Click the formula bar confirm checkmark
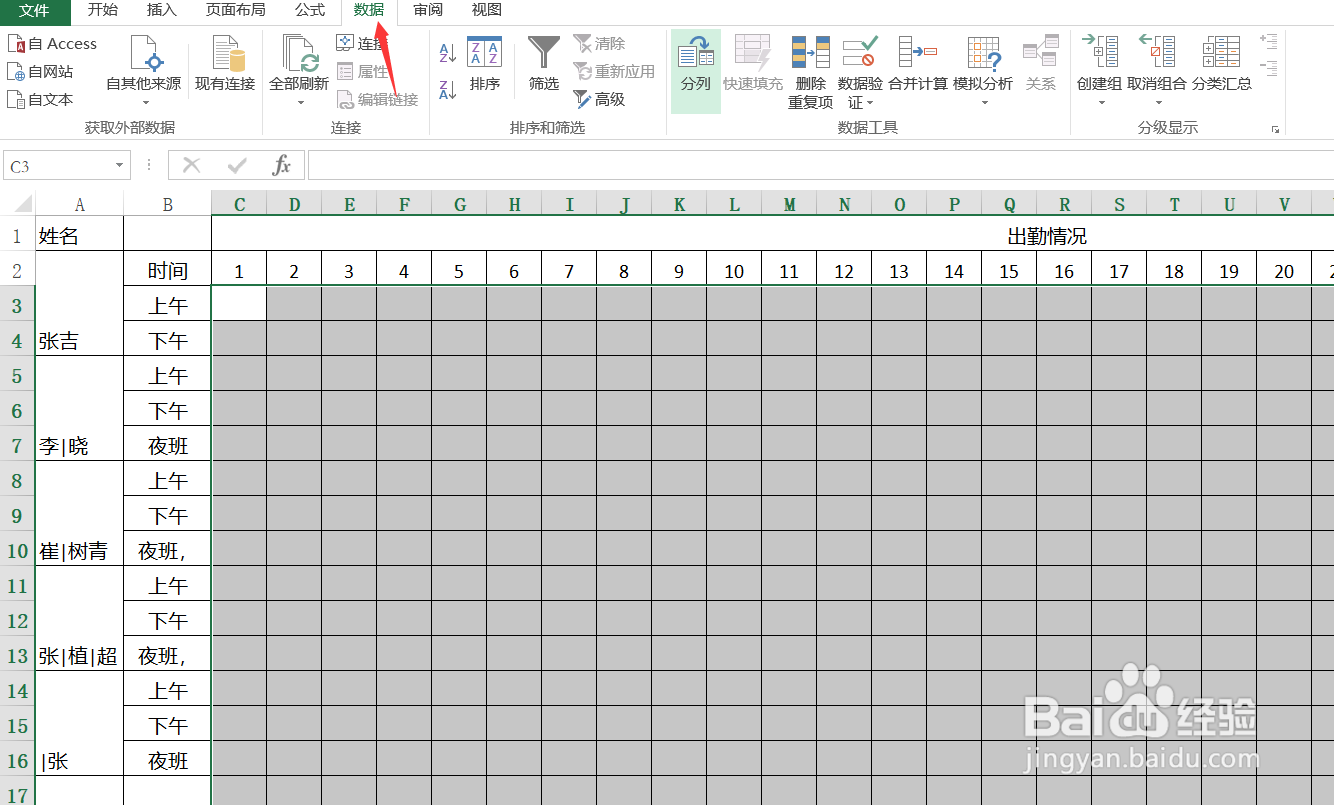The height and width of the screenshot is (805, 1334). point(237,166)
